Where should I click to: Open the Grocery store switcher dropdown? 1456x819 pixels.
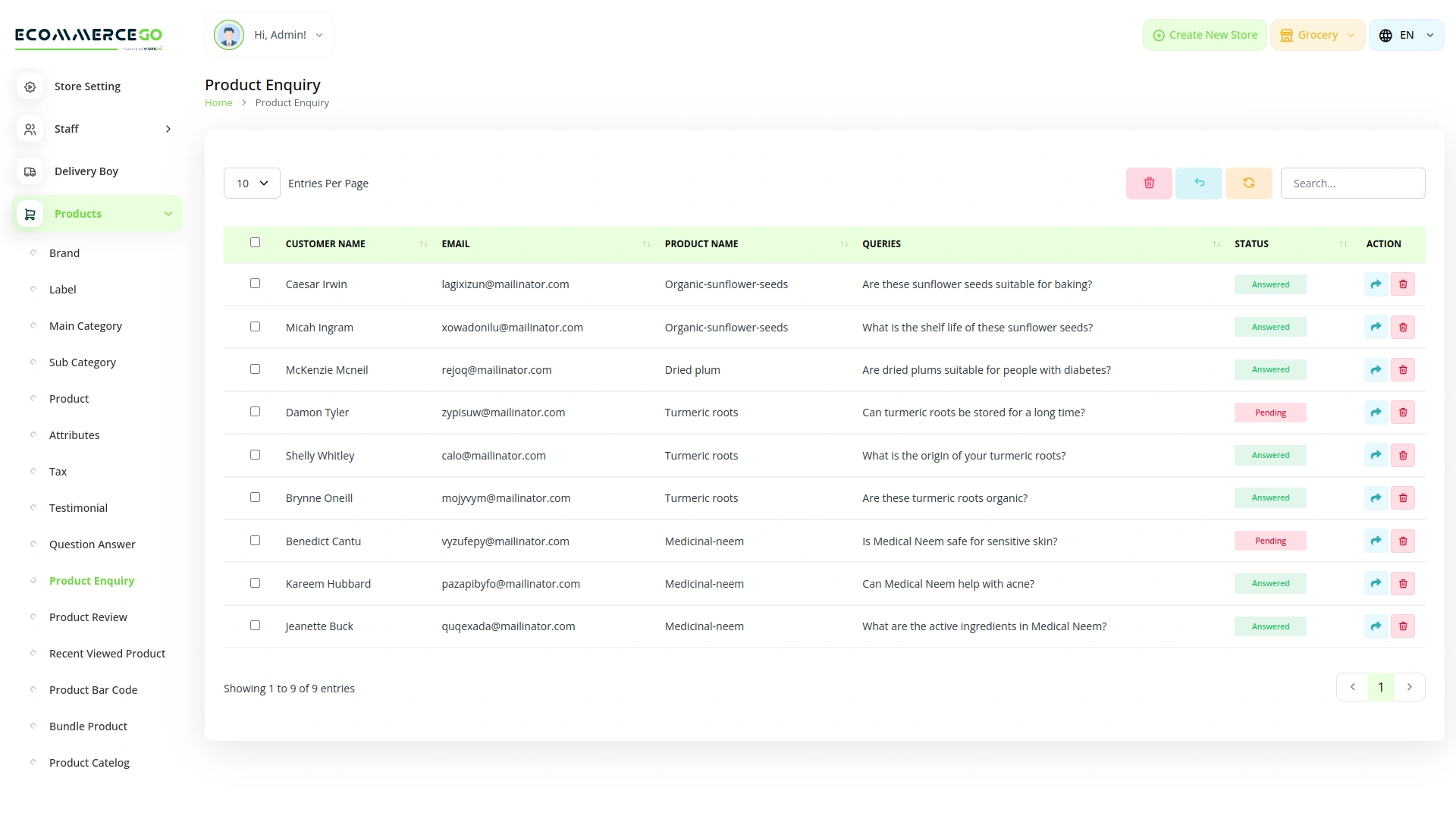tap(1317, 34)
